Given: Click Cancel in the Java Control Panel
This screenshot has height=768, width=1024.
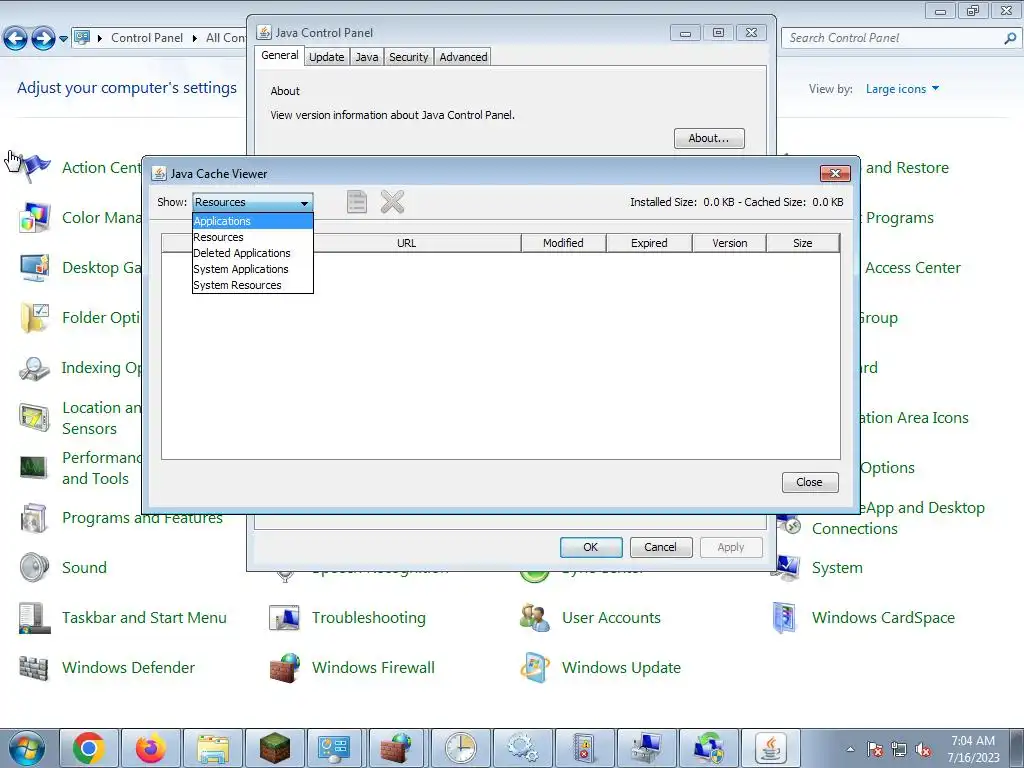Looking at the screenshot, I should coord(660,547).
